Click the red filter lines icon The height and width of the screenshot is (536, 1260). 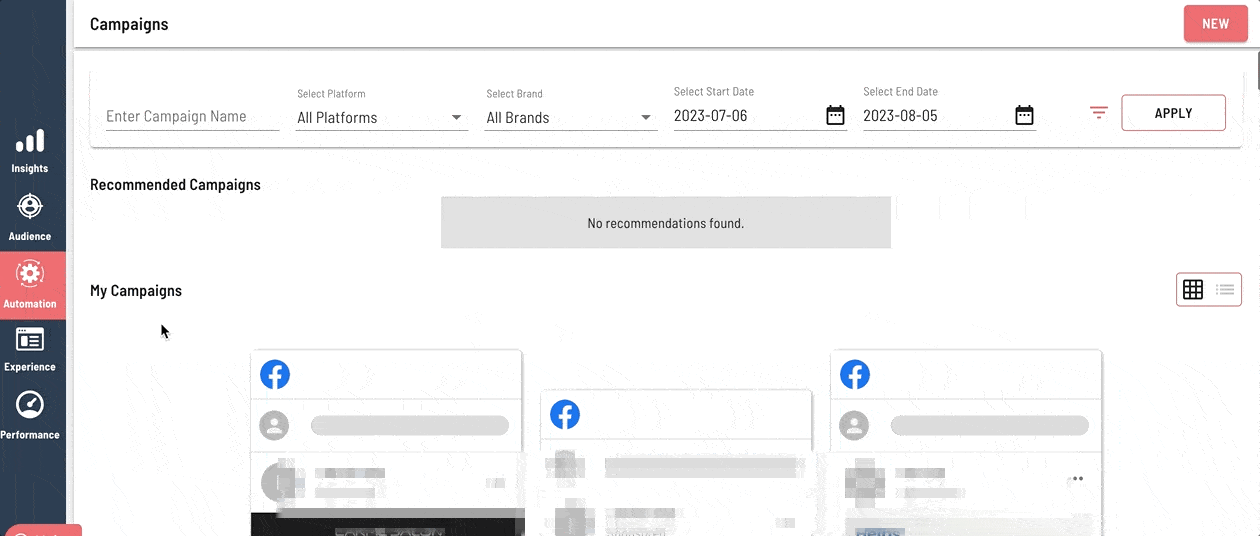pyautogui.click(x=1099, y=113)
